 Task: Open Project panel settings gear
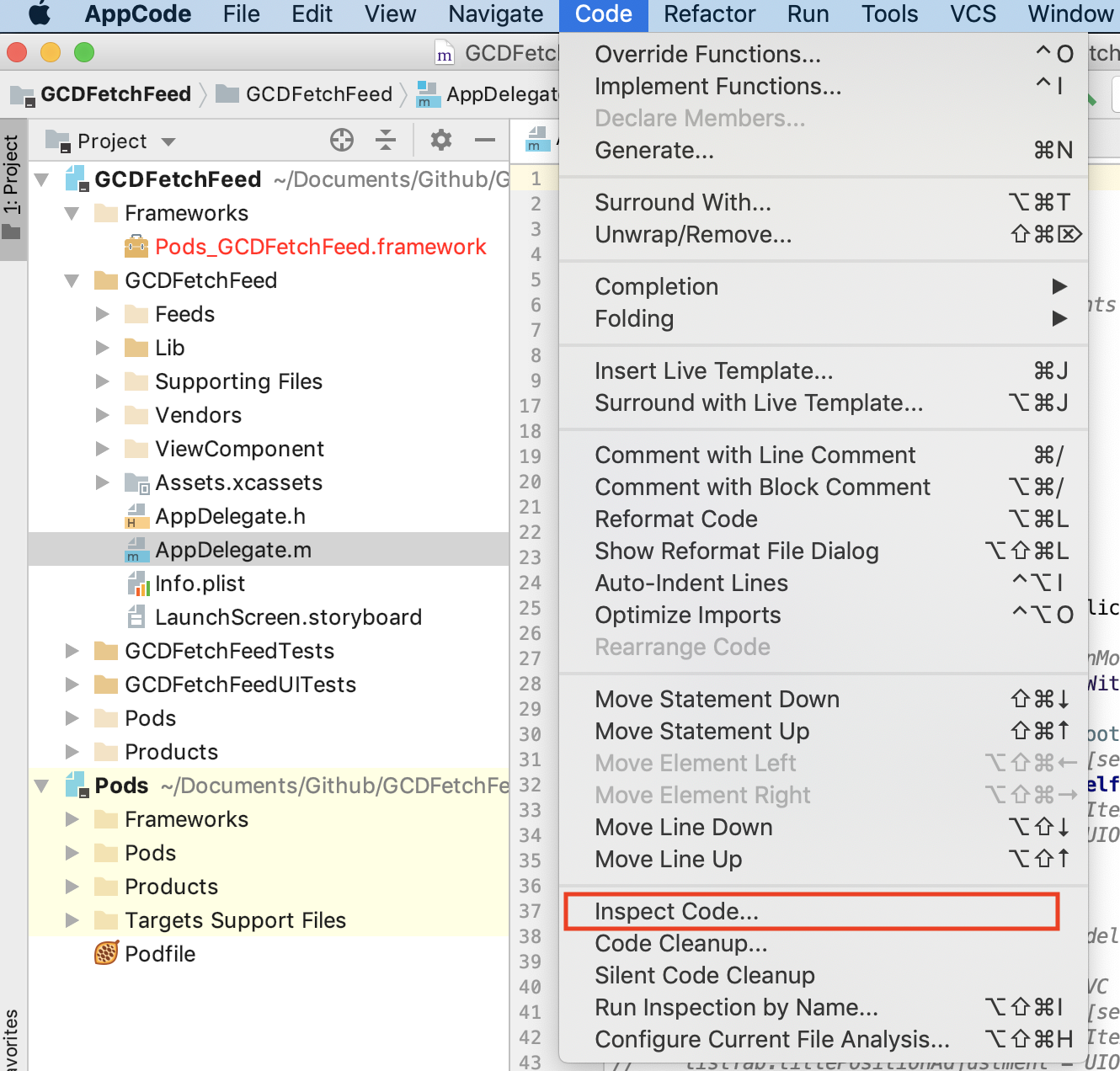440,140
